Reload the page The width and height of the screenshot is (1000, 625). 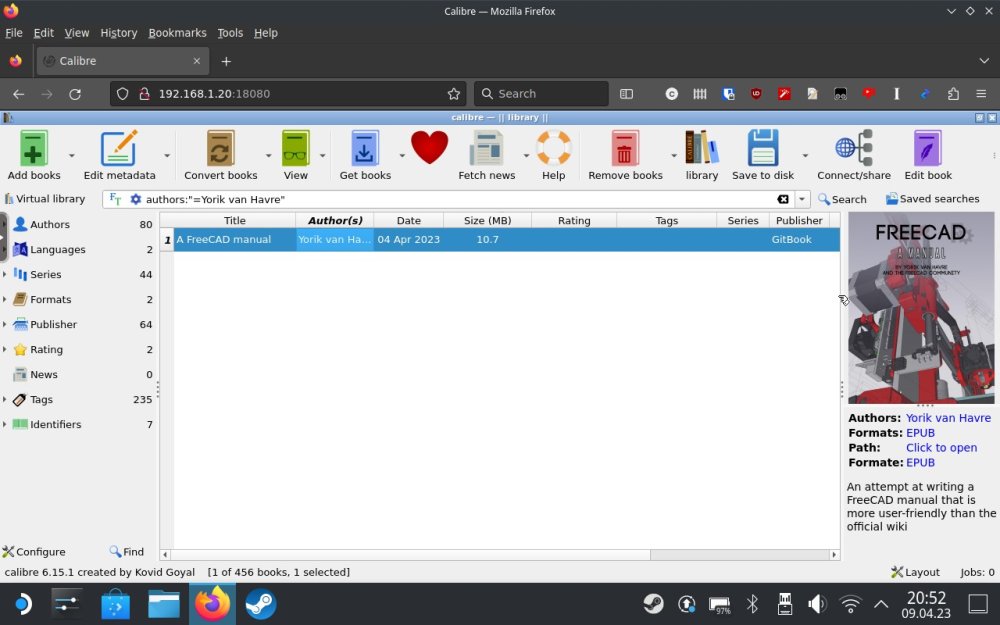coord(75,94)
